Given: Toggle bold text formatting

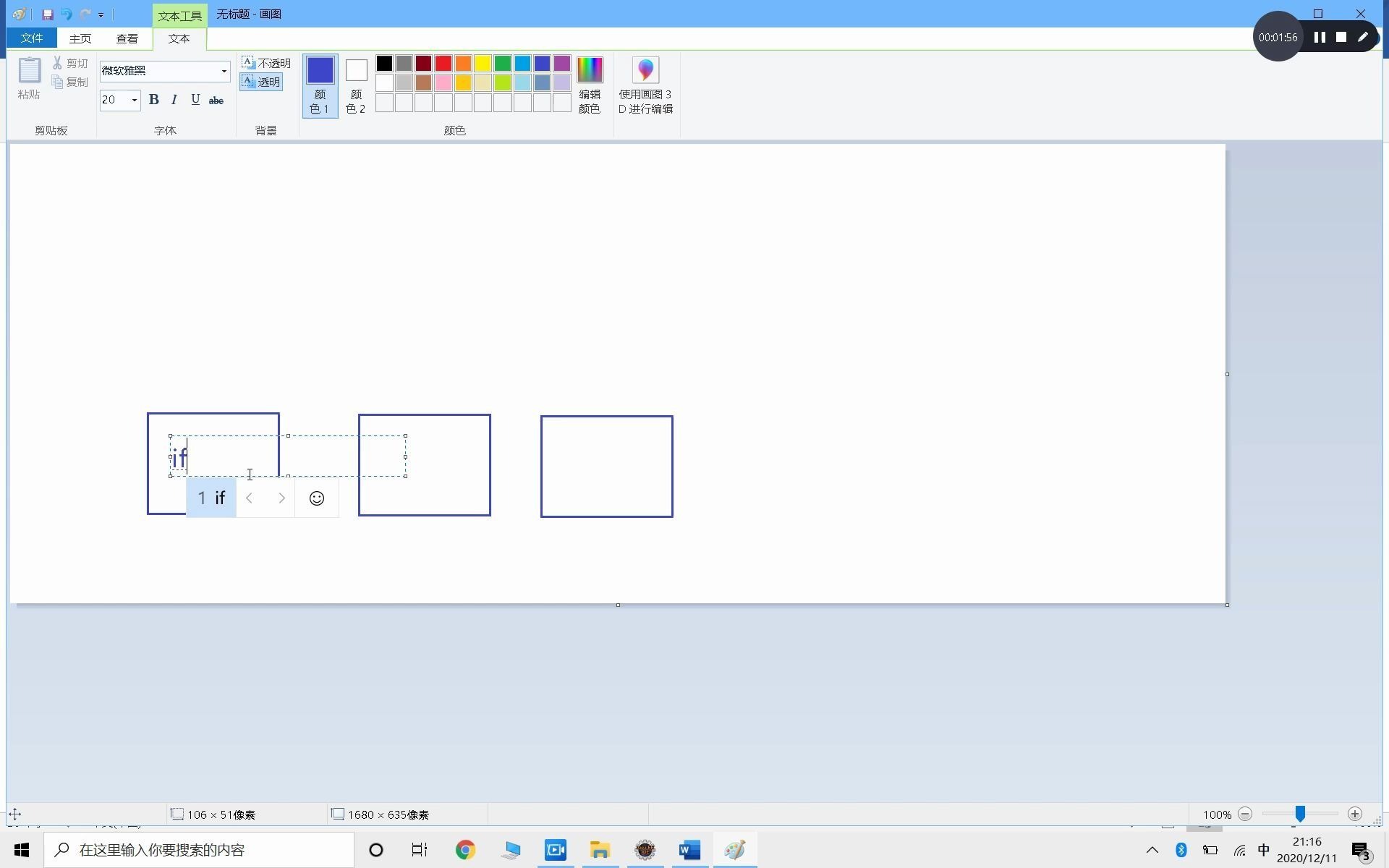Looking at the screenshot, I should coord(153,100).
